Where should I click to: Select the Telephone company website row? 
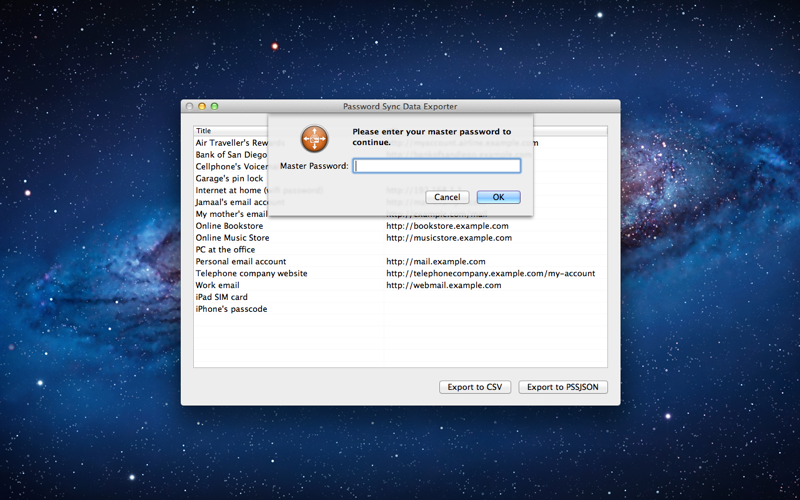pos(400,273)
